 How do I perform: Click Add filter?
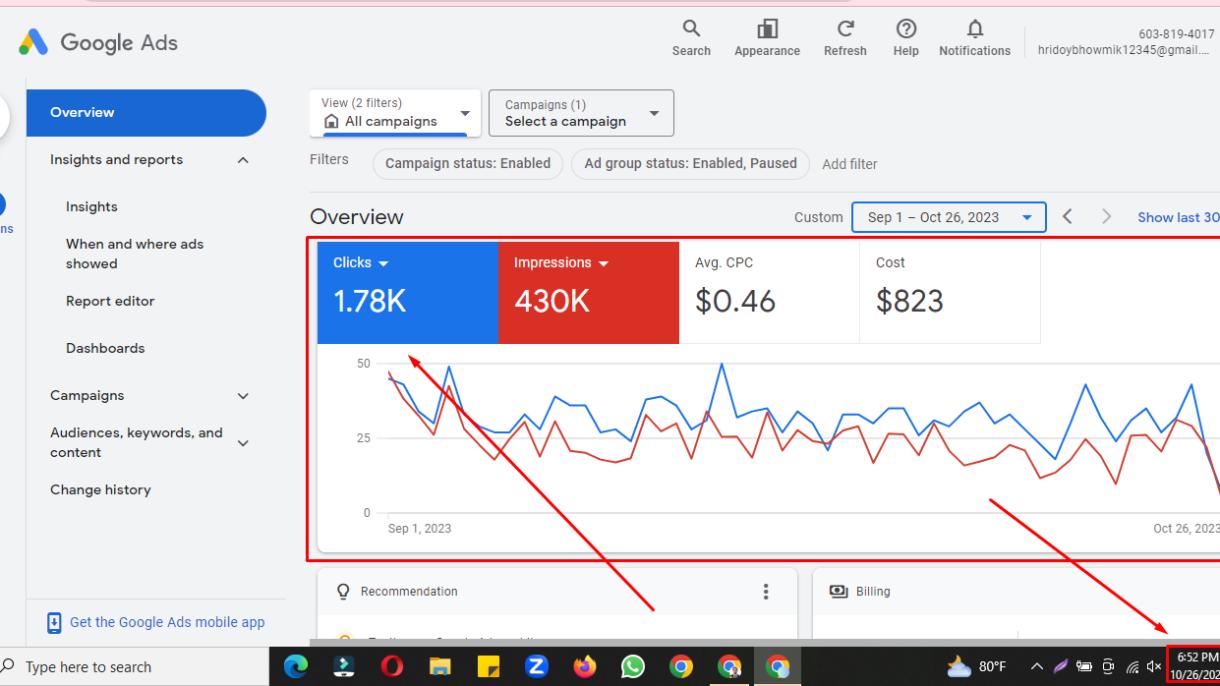coord(850,164)
